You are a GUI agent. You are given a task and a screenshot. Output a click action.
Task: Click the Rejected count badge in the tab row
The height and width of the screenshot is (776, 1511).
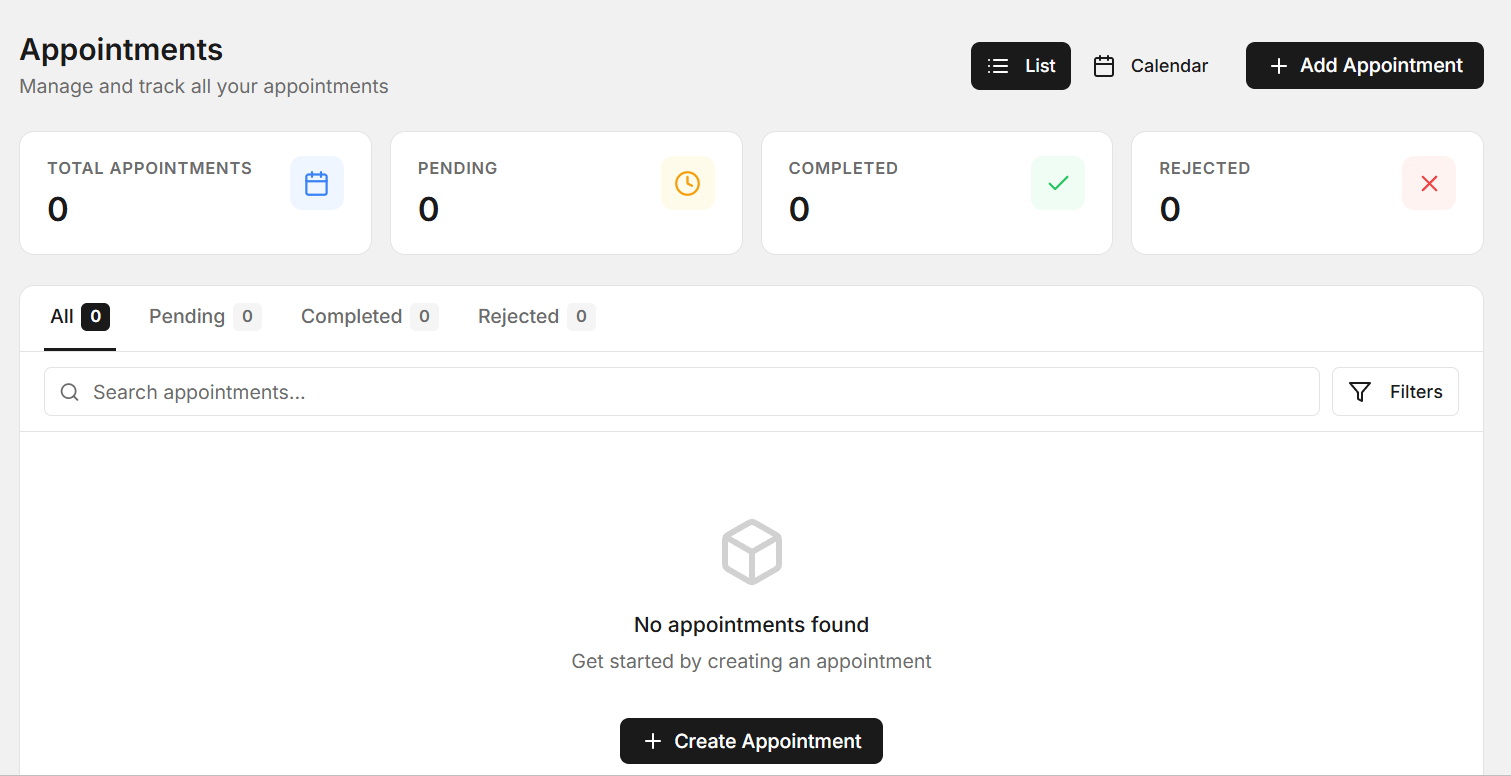click(x=581, y=317)
